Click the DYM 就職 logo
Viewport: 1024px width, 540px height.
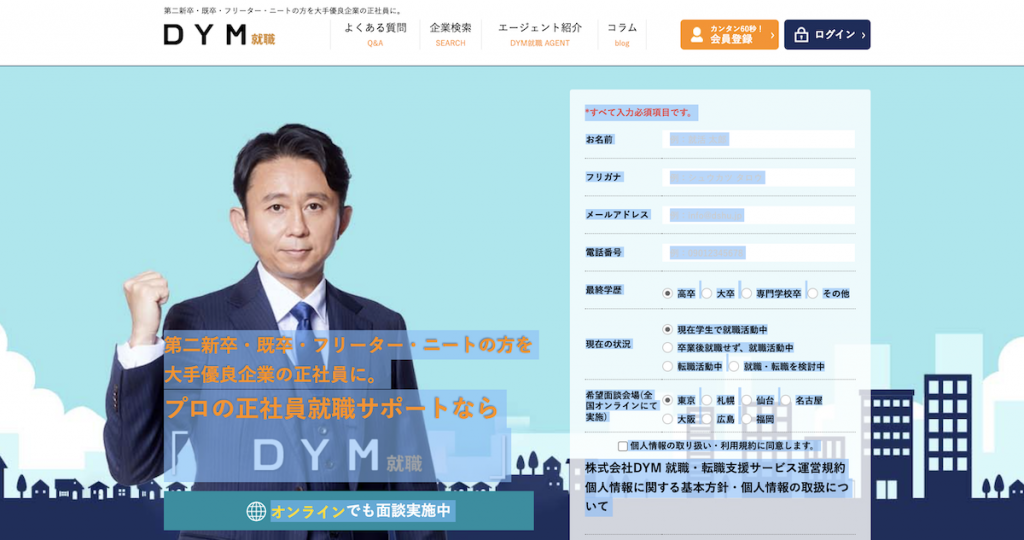(x=219, y=35)
